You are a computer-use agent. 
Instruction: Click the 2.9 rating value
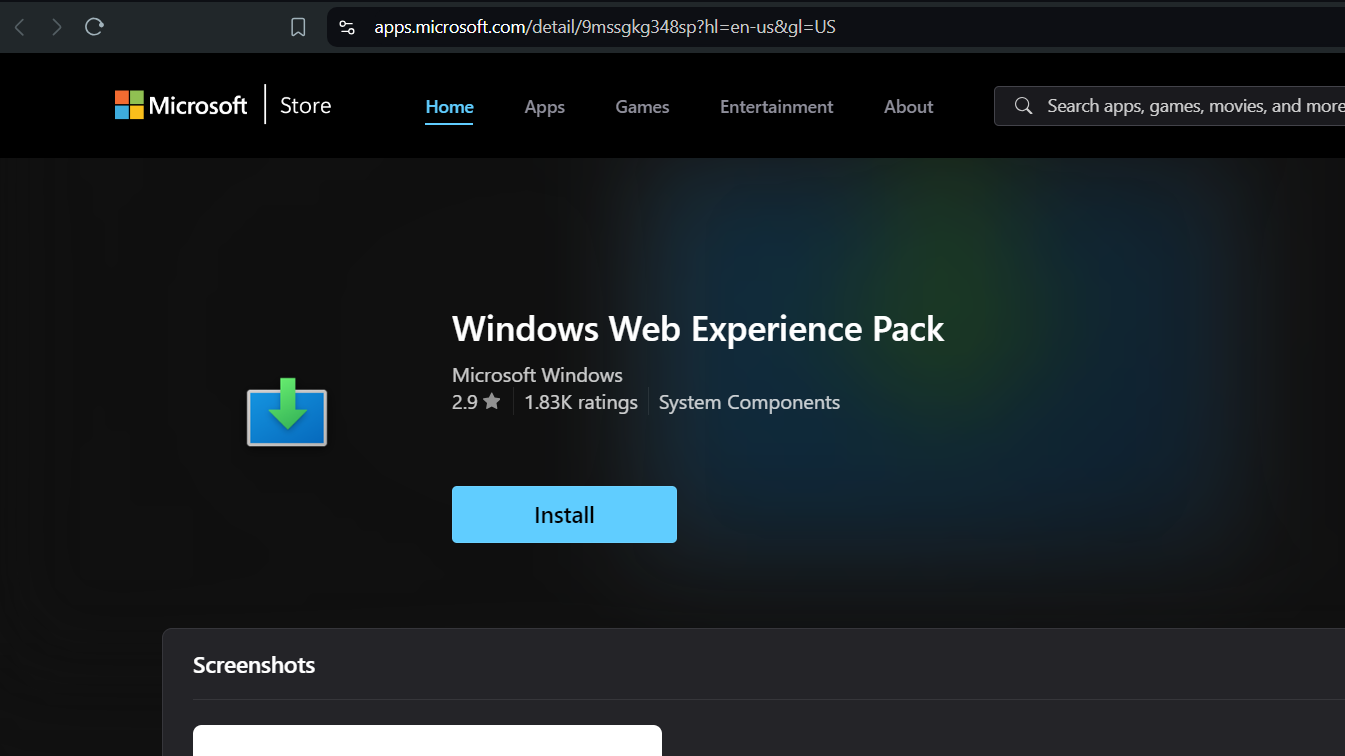pos(465,402)
